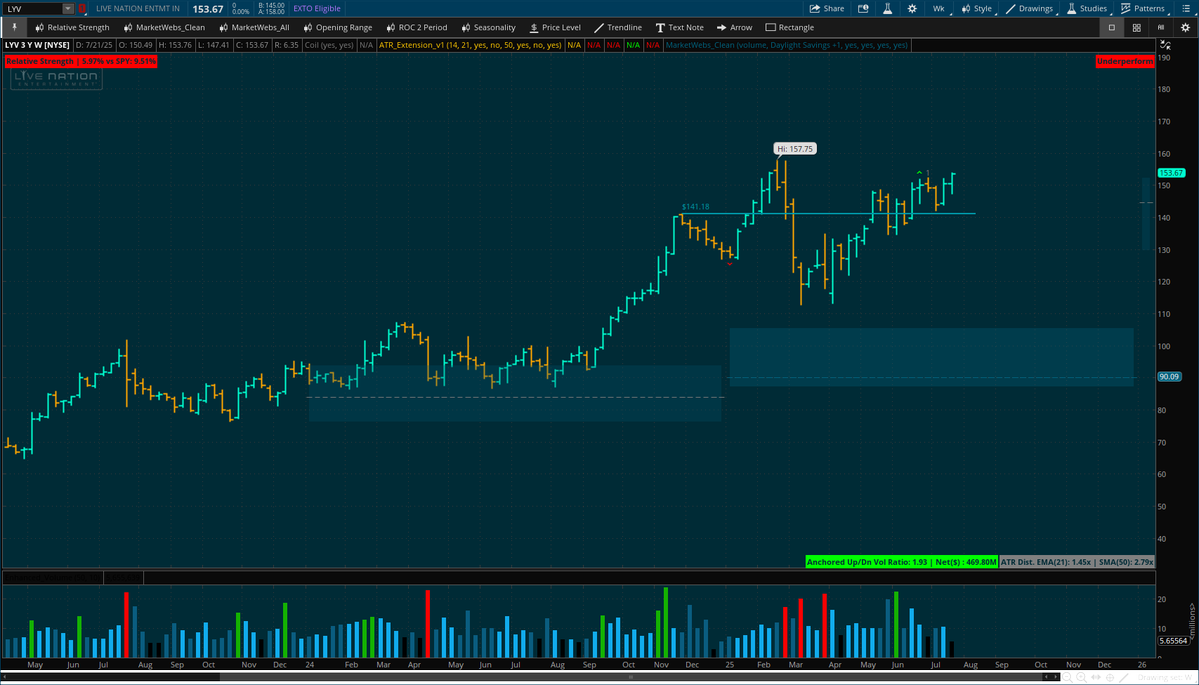Click the last price 153.67 in header
The width and height of the screenshot is (1199, 685).
[x=208, y=8]
